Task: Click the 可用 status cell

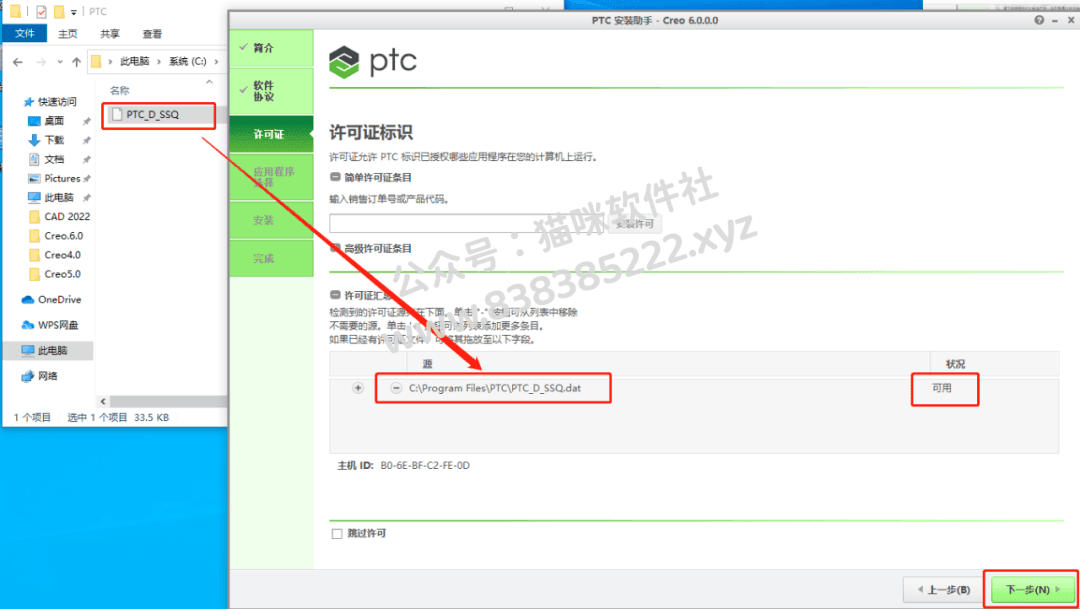Action: 942,389
